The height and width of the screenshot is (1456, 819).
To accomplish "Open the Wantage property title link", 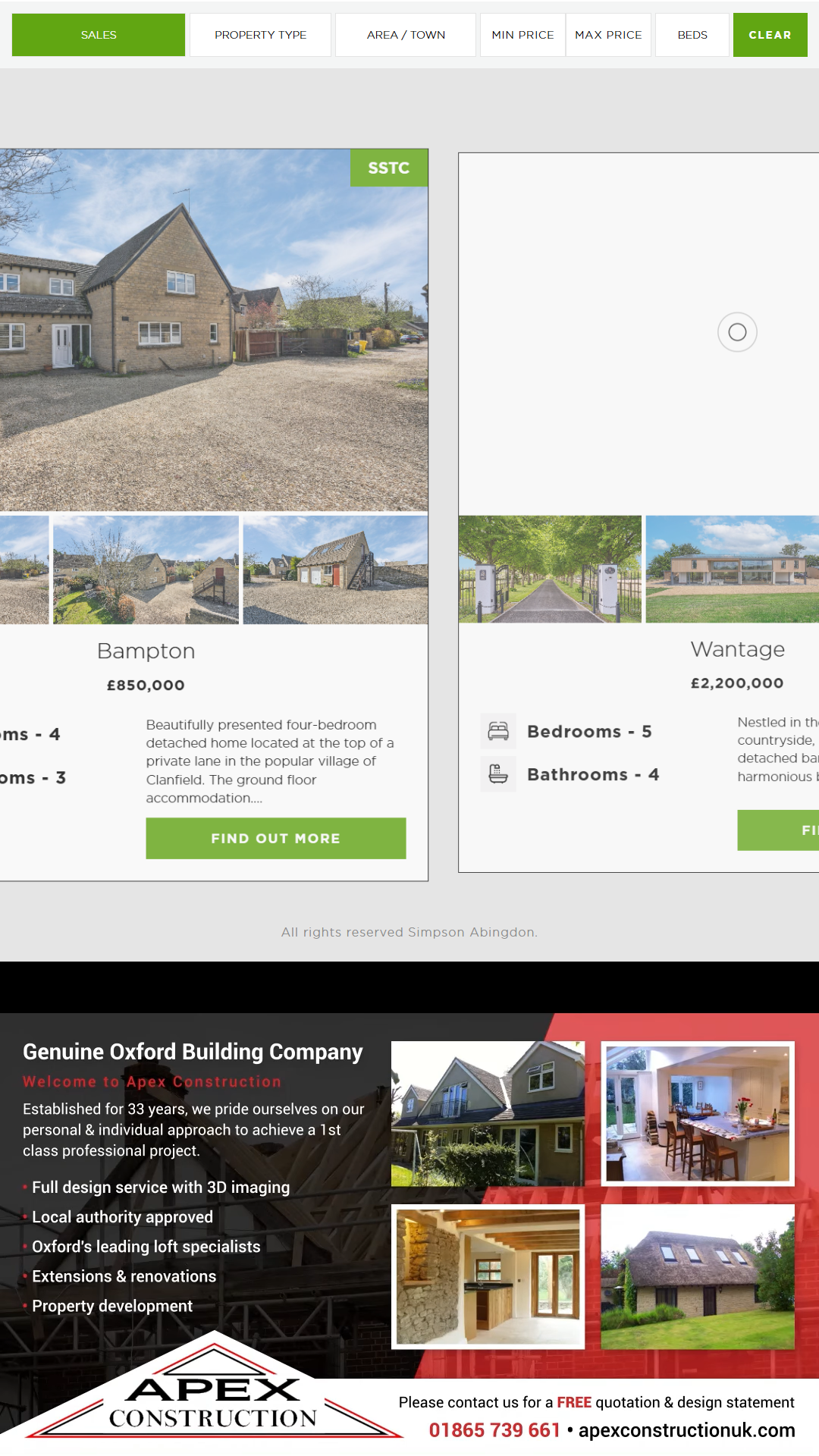I will pyautogui.click(x=737, y=649).
